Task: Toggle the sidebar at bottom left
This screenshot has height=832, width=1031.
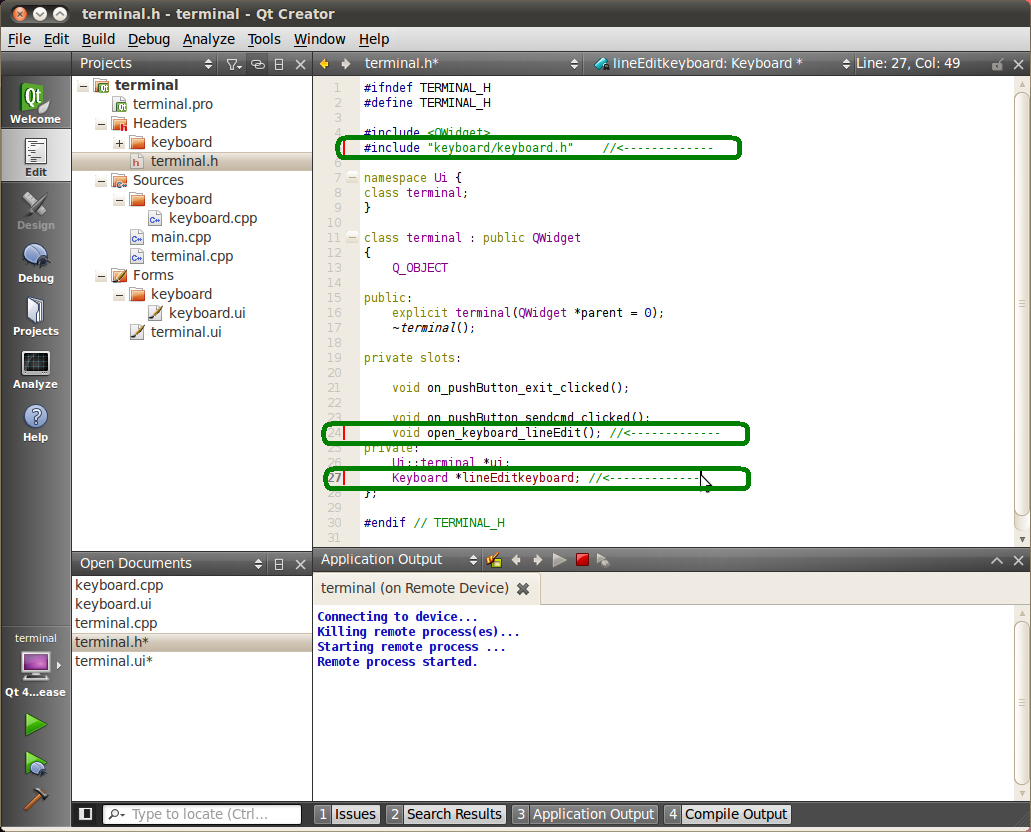Action: click(x=85, y=814)
